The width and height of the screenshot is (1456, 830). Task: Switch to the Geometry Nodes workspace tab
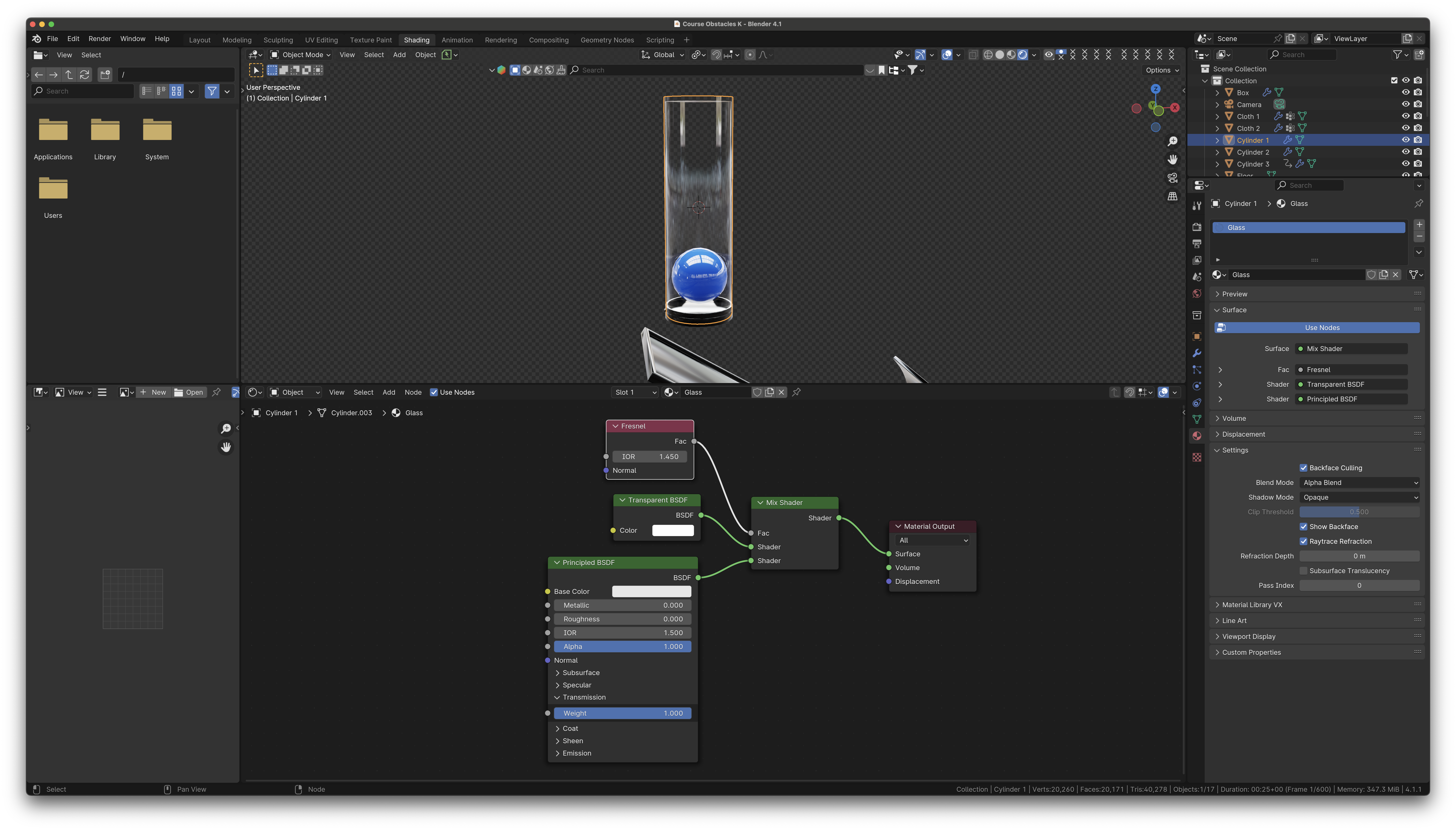607,40
